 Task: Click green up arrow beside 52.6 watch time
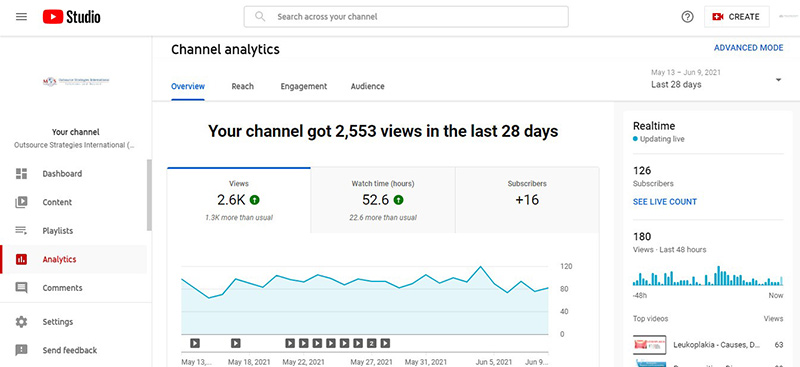(x=398, y=200)
